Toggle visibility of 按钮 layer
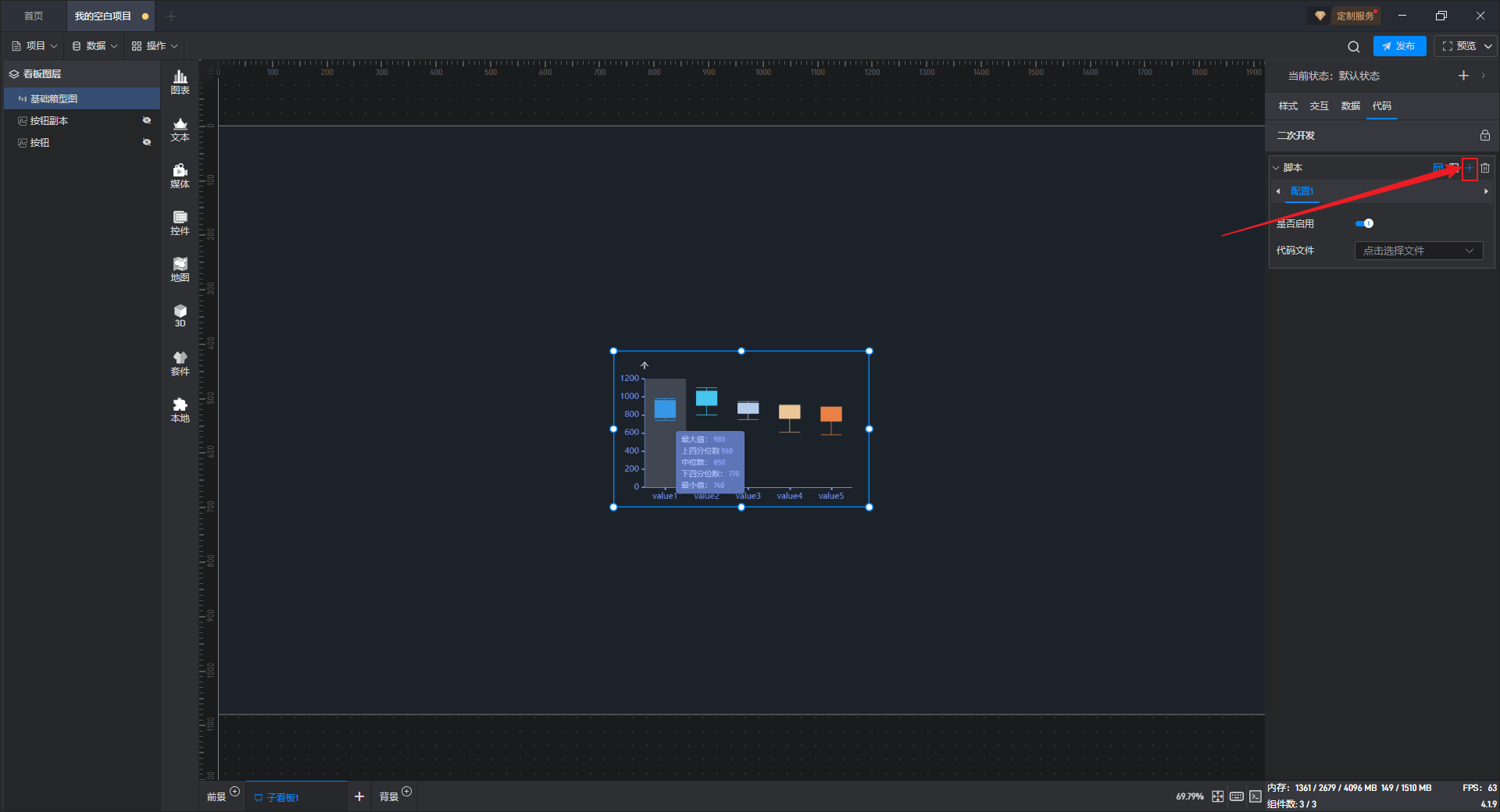Viewport: 1500px width, 812px height. [x=146, y=142]
